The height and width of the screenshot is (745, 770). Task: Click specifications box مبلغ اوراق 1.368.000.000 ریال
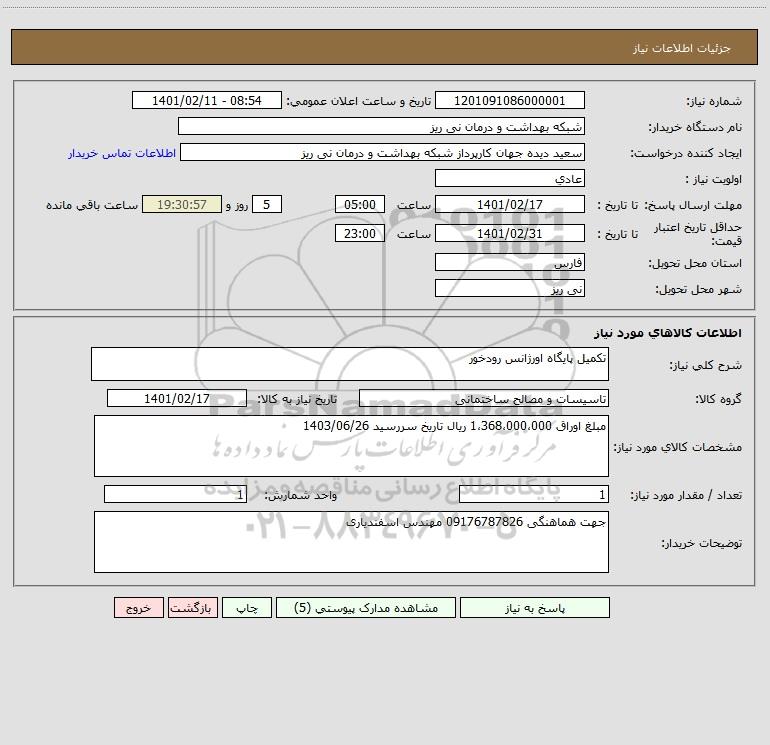pyautogui.click(x=351, y=446)
